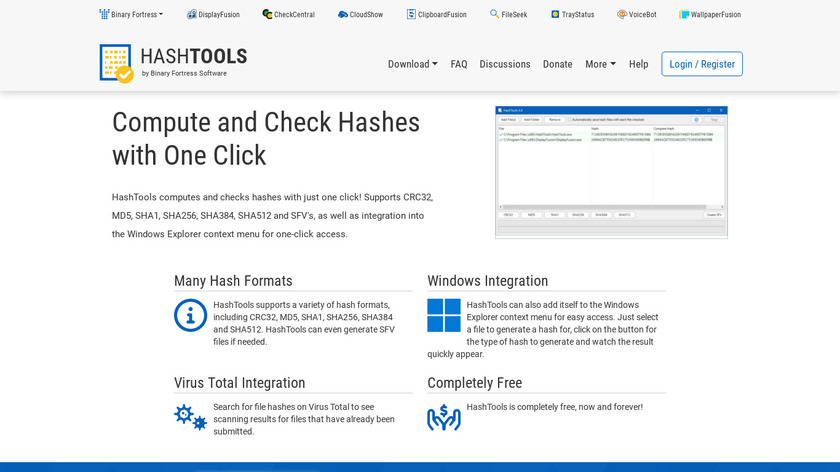Click the hands with dollar icon
Viewport: 840px width, 472px height.
click(444, 417)
